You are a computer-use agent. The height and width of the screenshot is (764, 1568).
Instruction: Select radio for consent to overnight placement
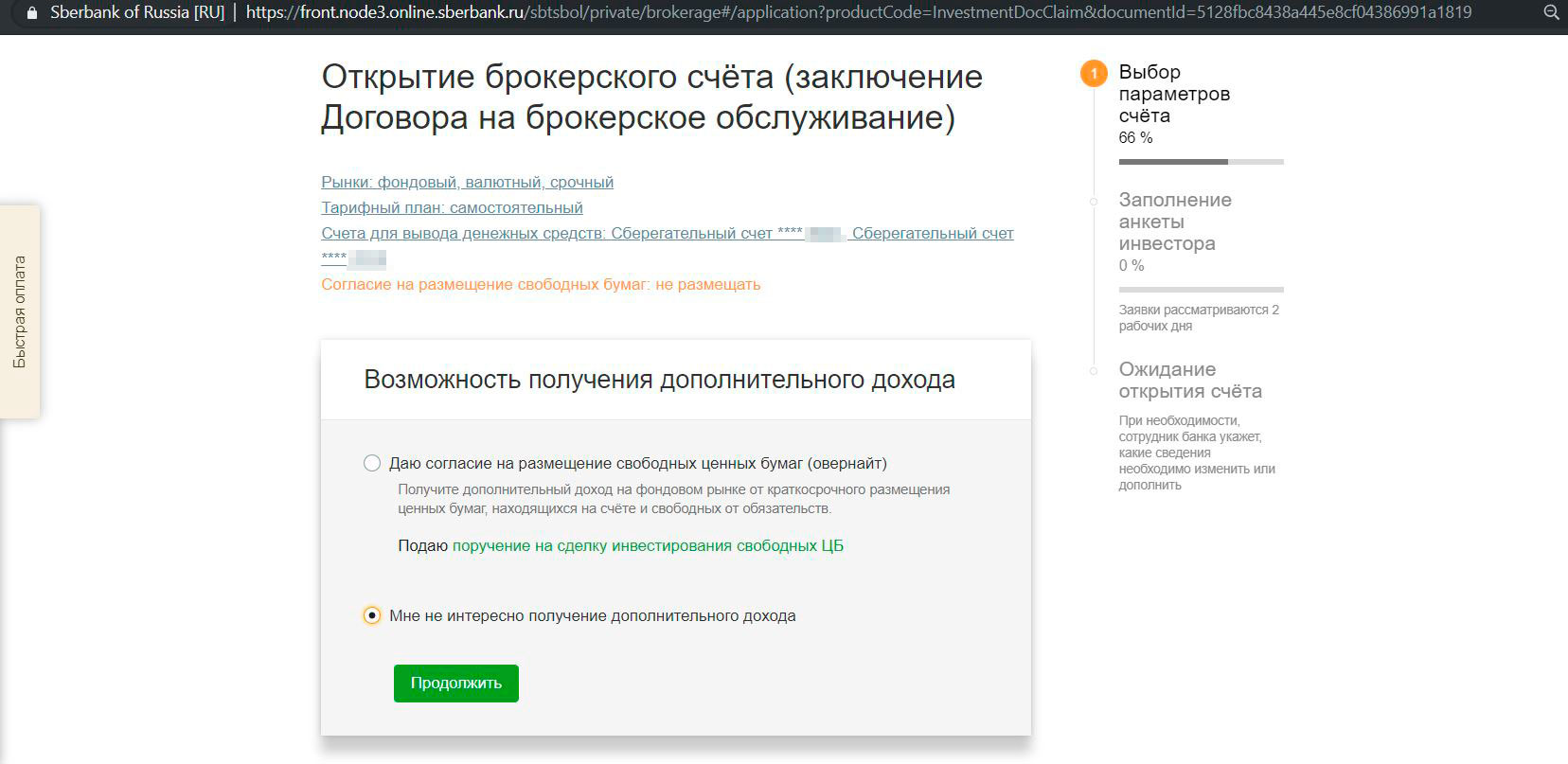[x=372, y=463]
